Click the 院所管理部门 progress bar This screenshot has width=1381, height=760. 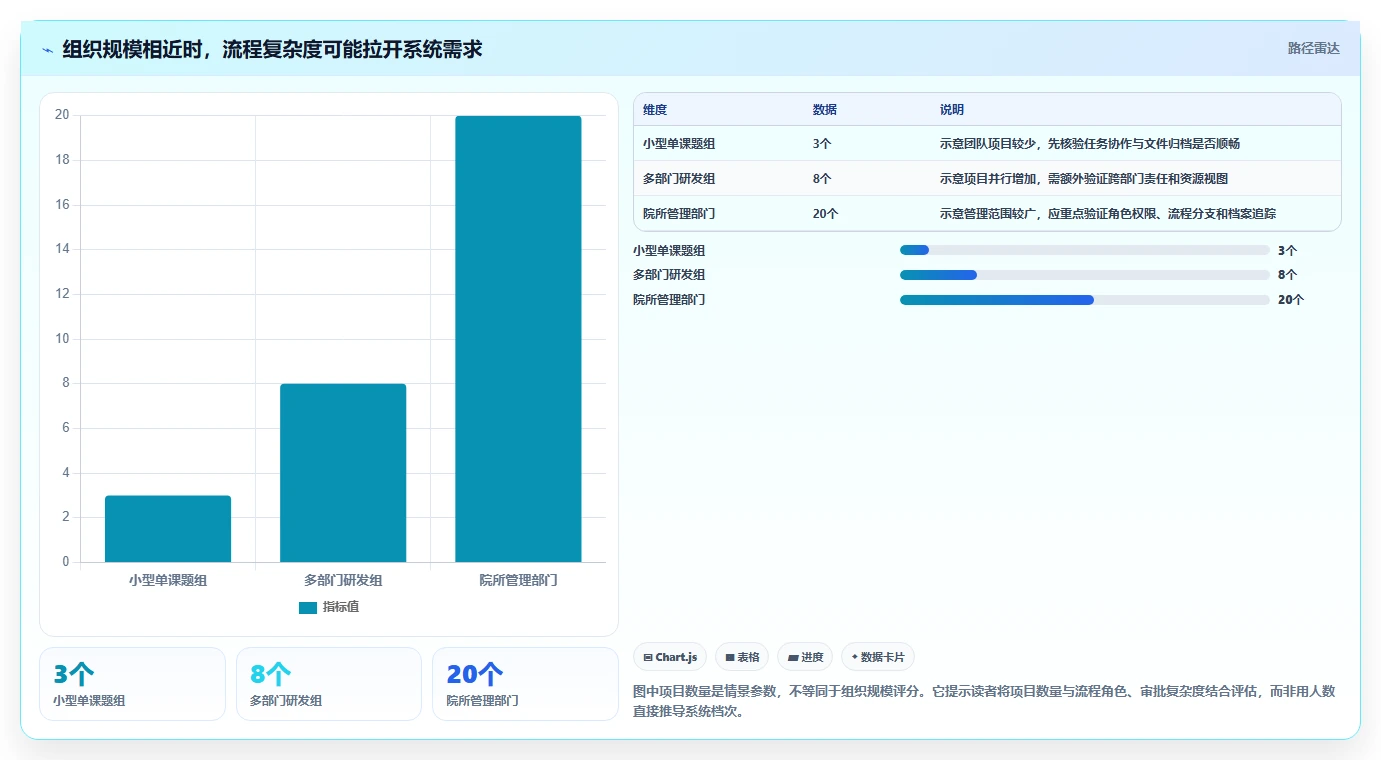coord(1085,300)
